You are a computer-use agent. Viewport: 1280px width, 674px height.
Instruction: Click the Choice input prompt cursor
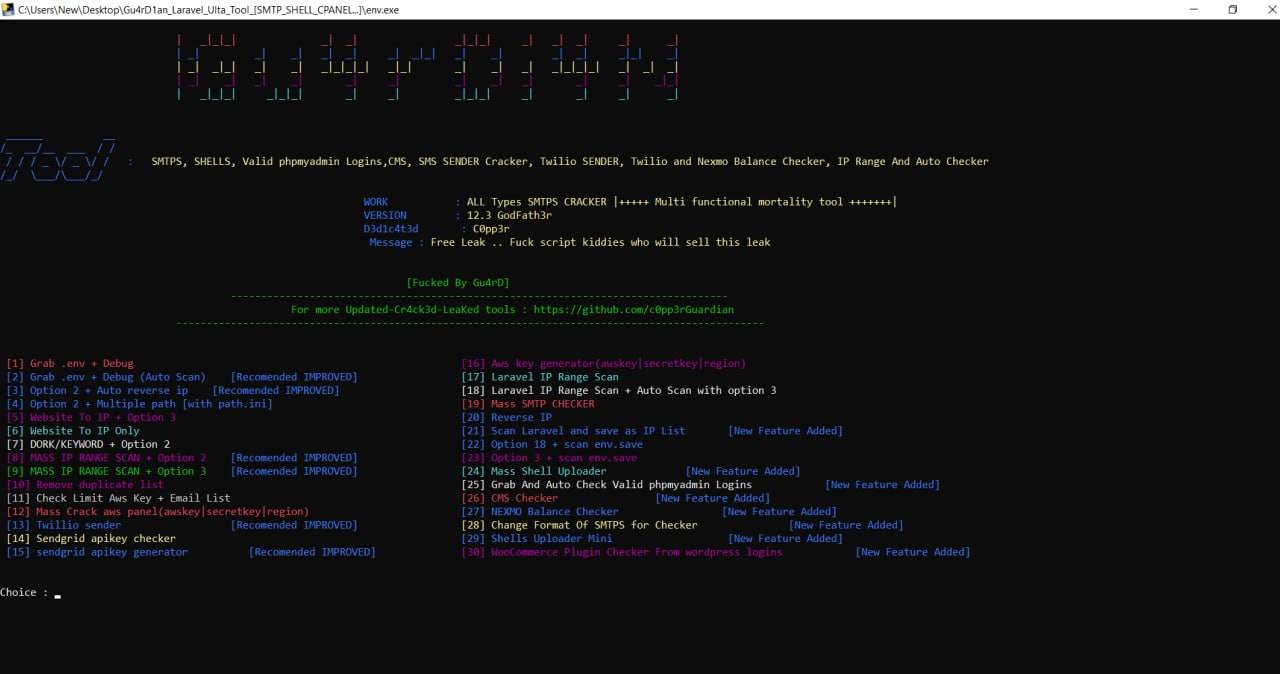tap(58, 595)
